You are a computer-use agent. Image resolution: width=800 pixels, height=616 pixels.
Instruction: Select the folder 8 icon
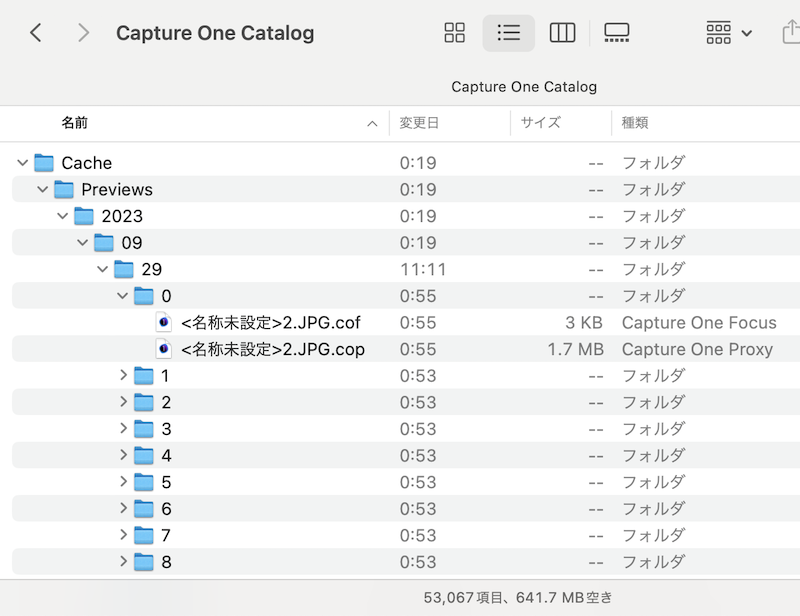[143, 561]
